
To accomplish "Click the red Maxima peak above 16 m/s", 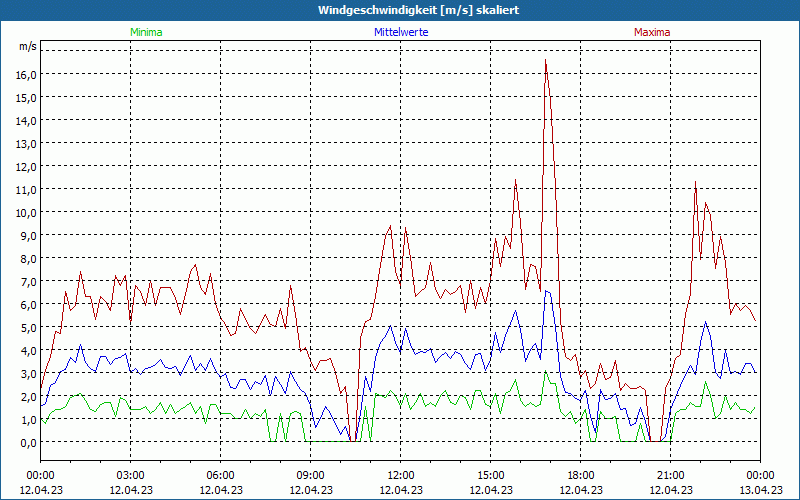I will 545,60.
